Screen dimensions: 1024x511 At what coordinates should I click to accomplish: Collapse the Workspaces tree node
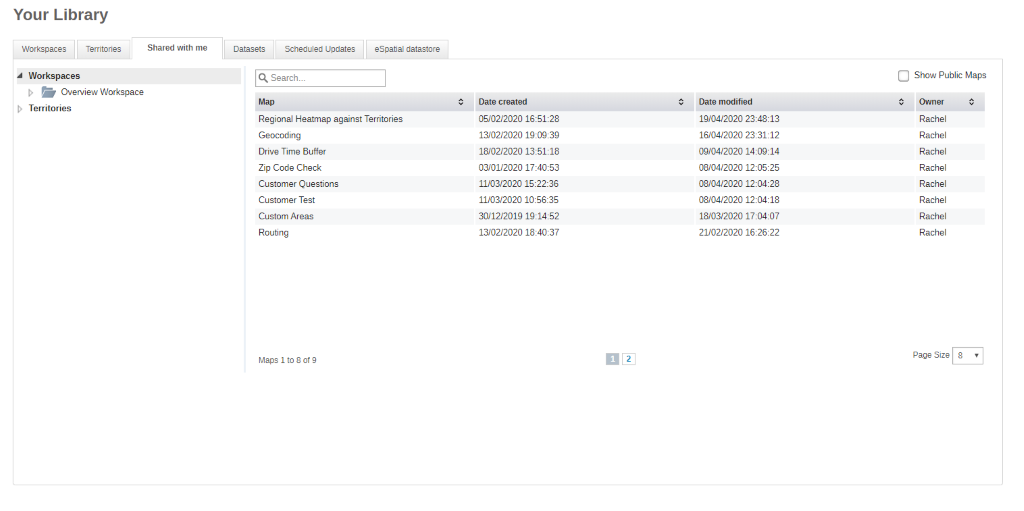20,76
